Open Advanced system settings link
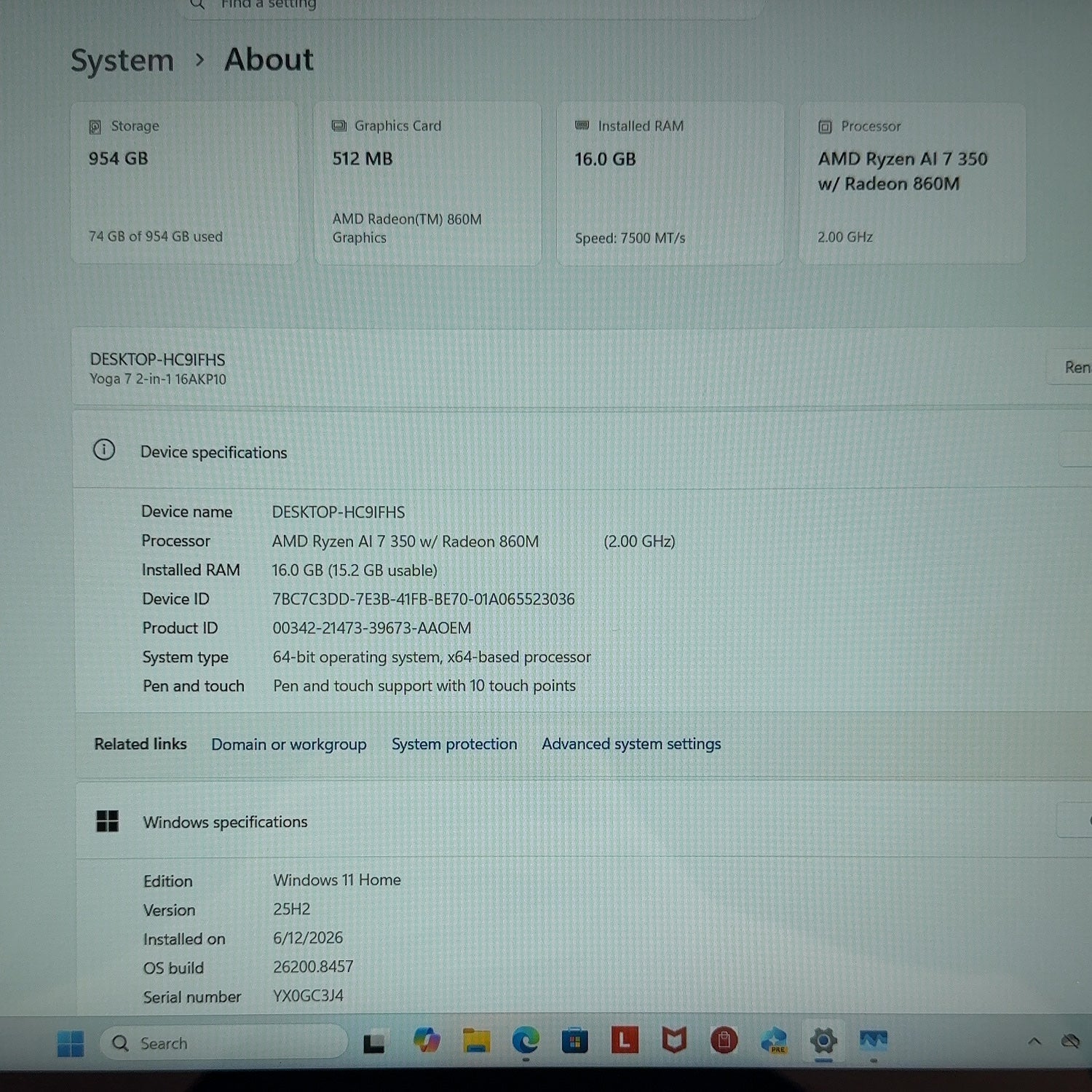1092x1092 pixels. click(x=631, y=743)
